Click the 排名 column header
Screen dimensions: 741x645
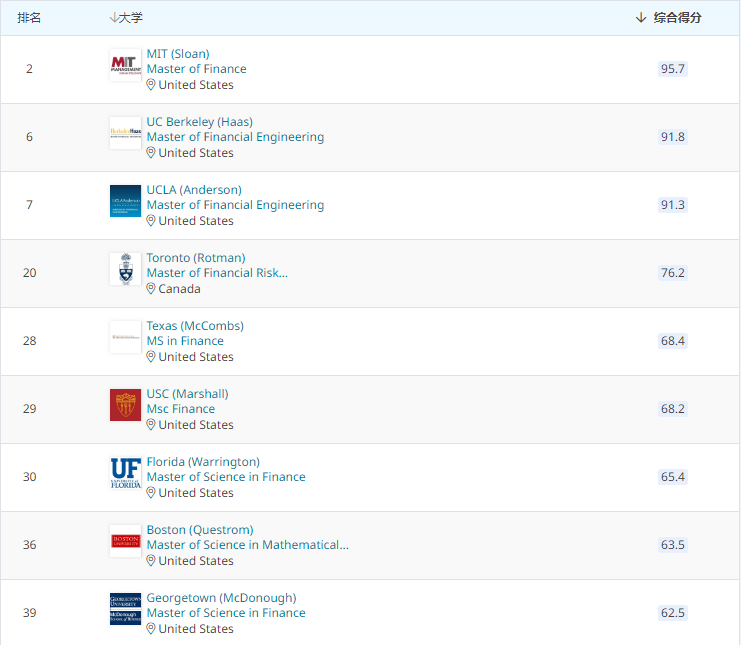29,18
